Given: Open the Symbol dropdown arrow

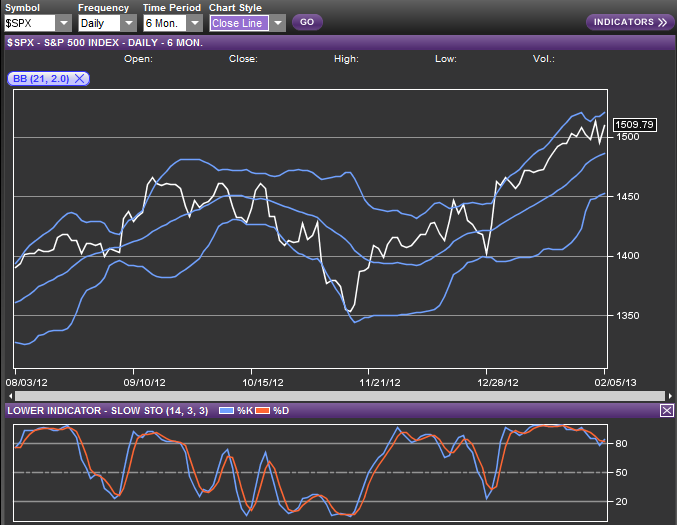Looking at the screenshot, I should click(x=63, y=22).
